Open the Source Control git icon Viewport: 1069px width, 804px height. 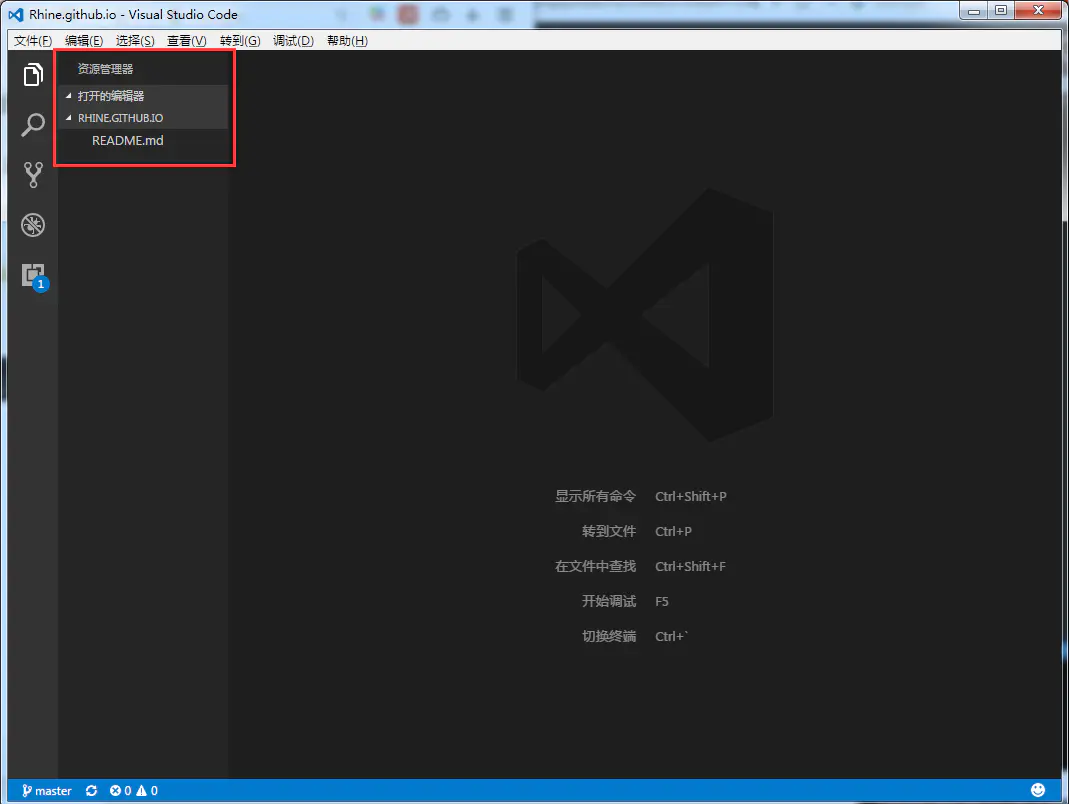pos(33,175)
